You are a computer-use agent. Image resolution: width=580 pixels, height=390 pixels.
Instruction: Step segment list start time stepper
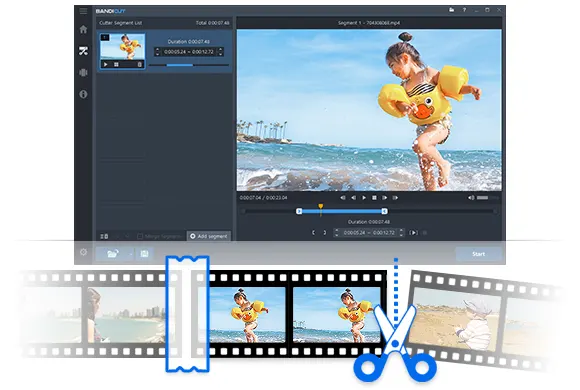coord(157,52)
